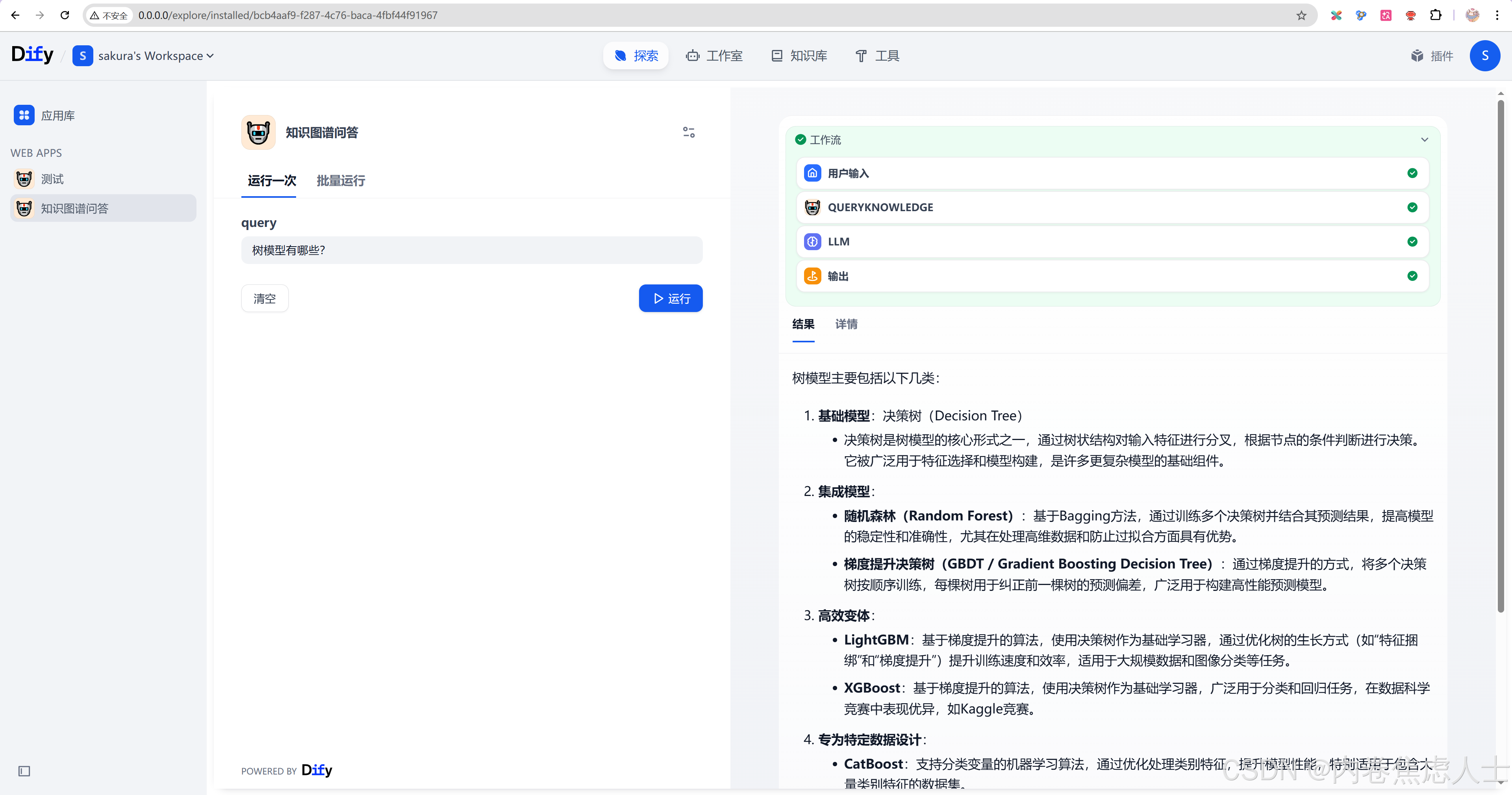This screenshot has height=795, width=1512.
Task: Click the settings sliders icon beside 知识图谱问答
Action: click(x=689, y=132)
